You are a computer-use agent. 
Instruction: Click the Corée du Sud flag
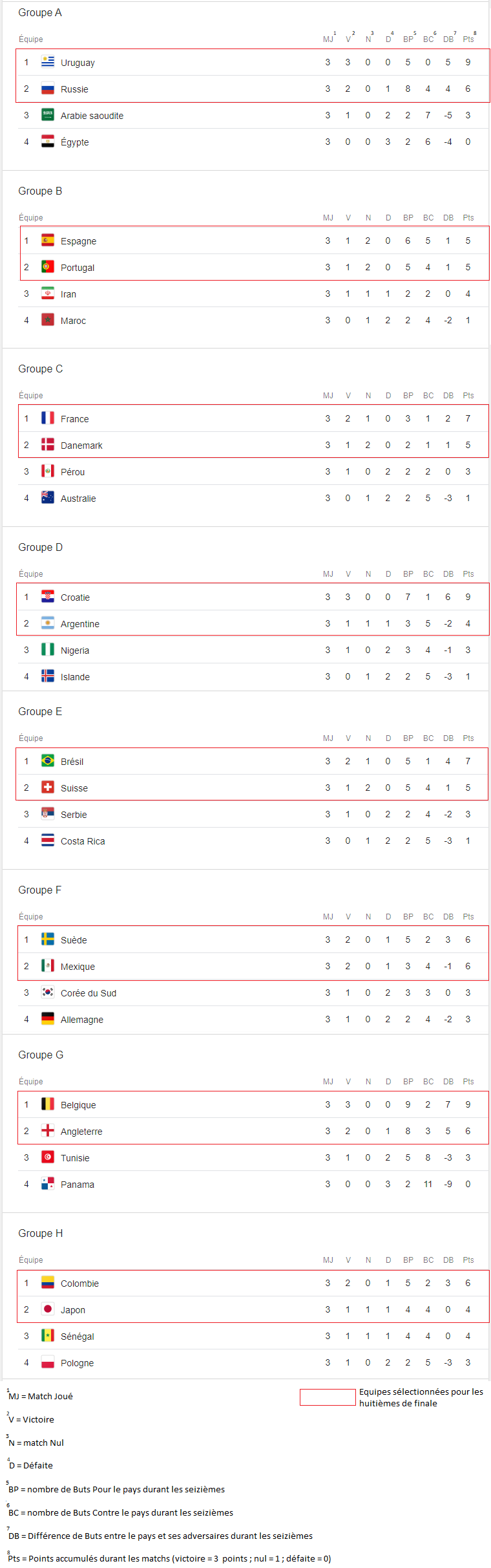48,993
